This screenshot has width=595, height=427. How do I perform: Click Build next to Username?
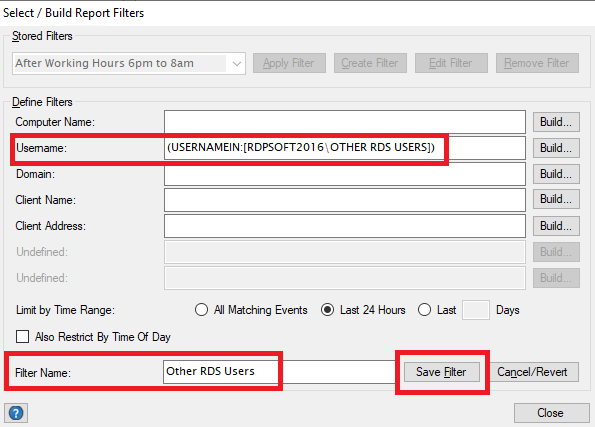click(556, 148)
